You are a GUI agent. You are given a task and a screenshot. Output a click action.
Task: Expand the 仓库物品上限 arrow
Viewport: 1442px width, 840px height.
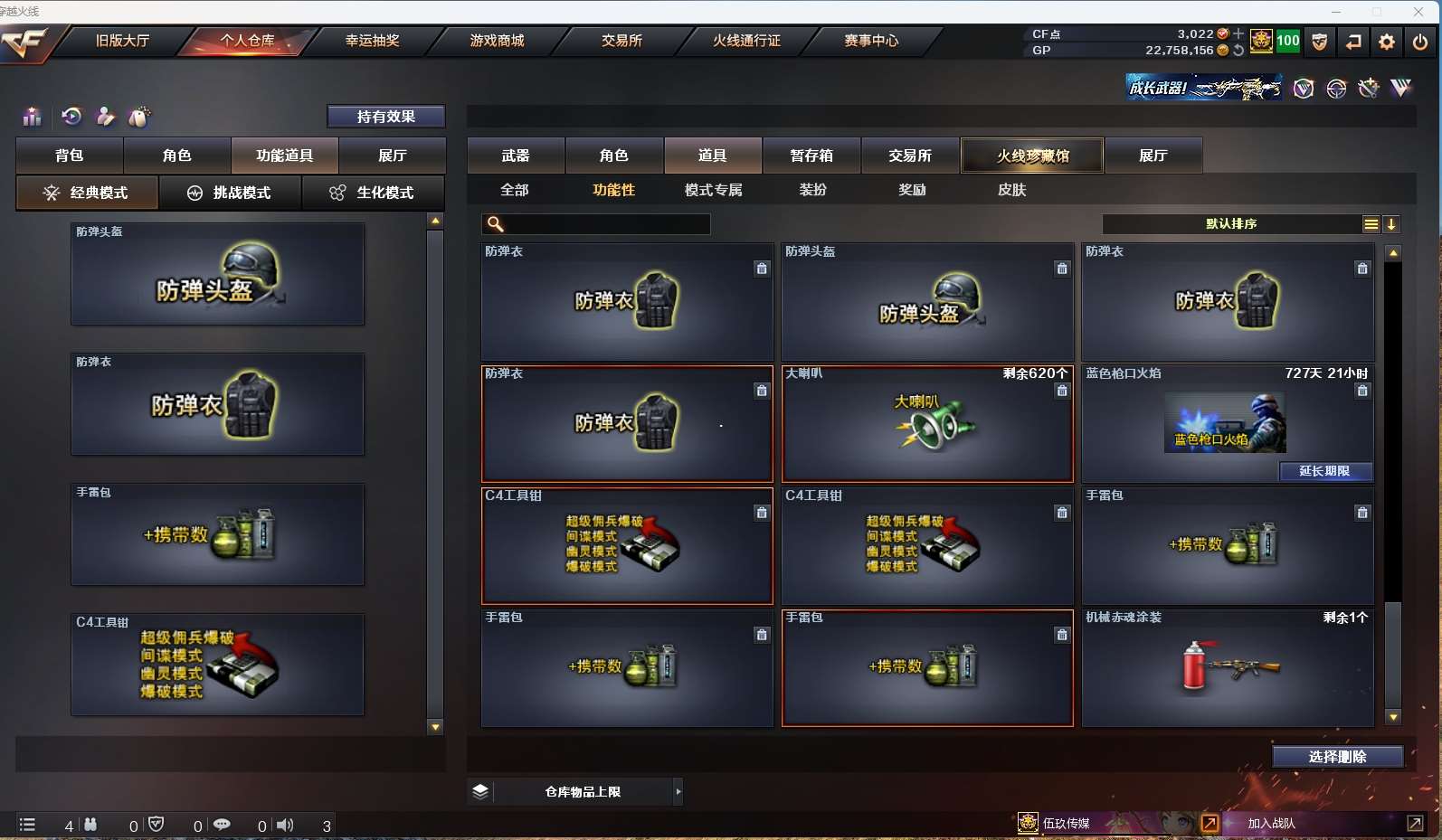678,792
